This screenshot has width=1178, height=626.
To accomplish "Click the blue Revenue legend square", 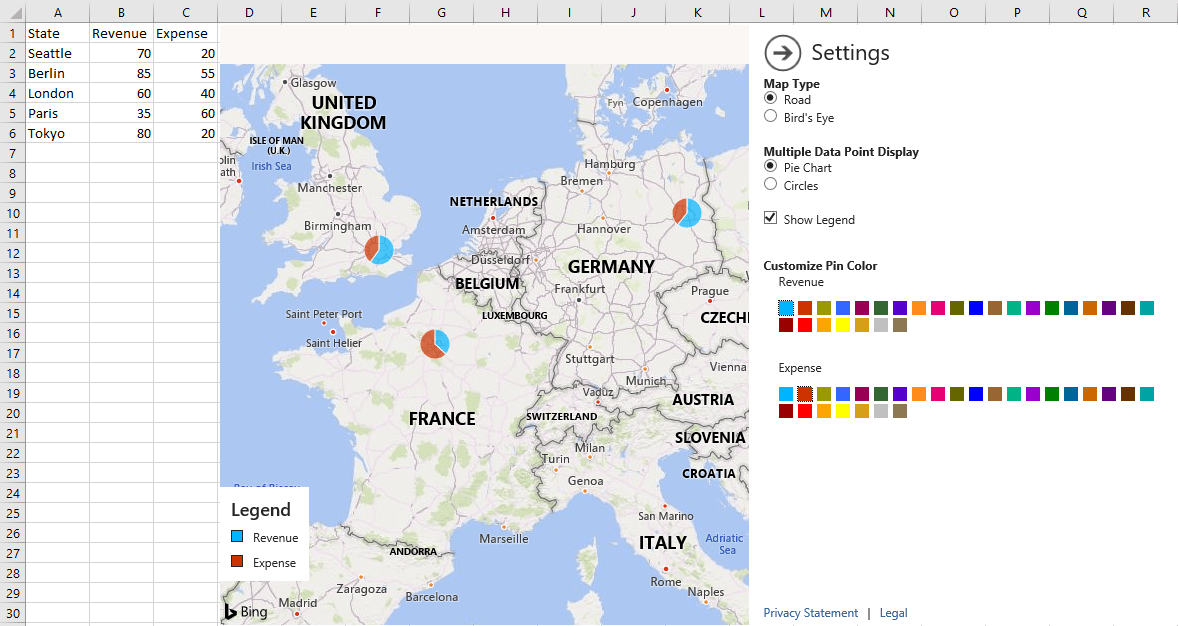I will [237, 537].
